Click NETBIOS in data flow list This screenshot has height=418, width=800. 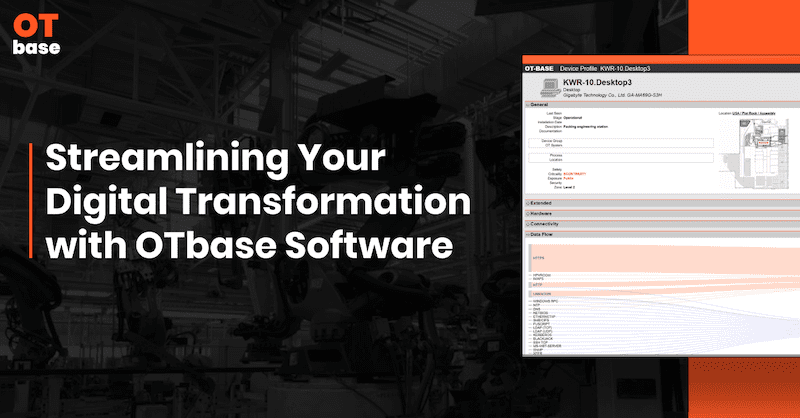pos(540,313)
